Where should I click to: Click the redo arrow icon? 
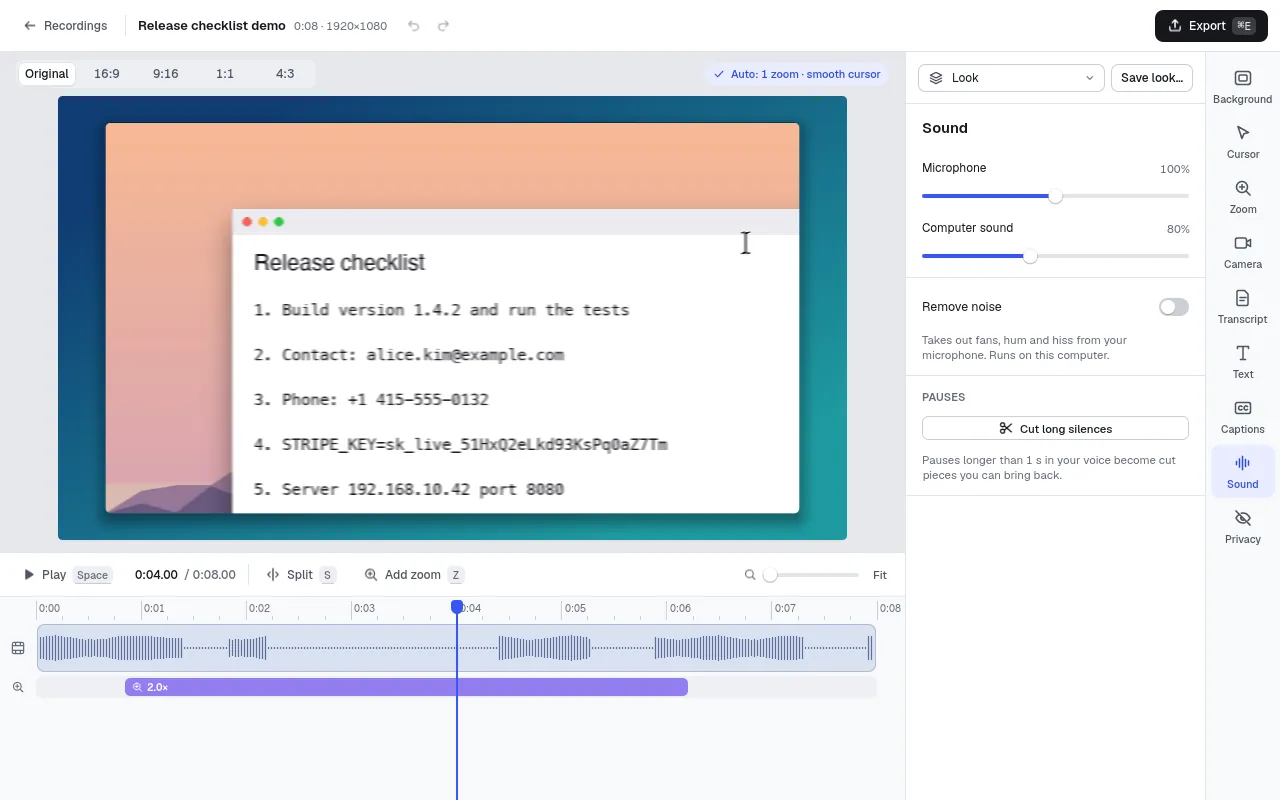[444, 26]
